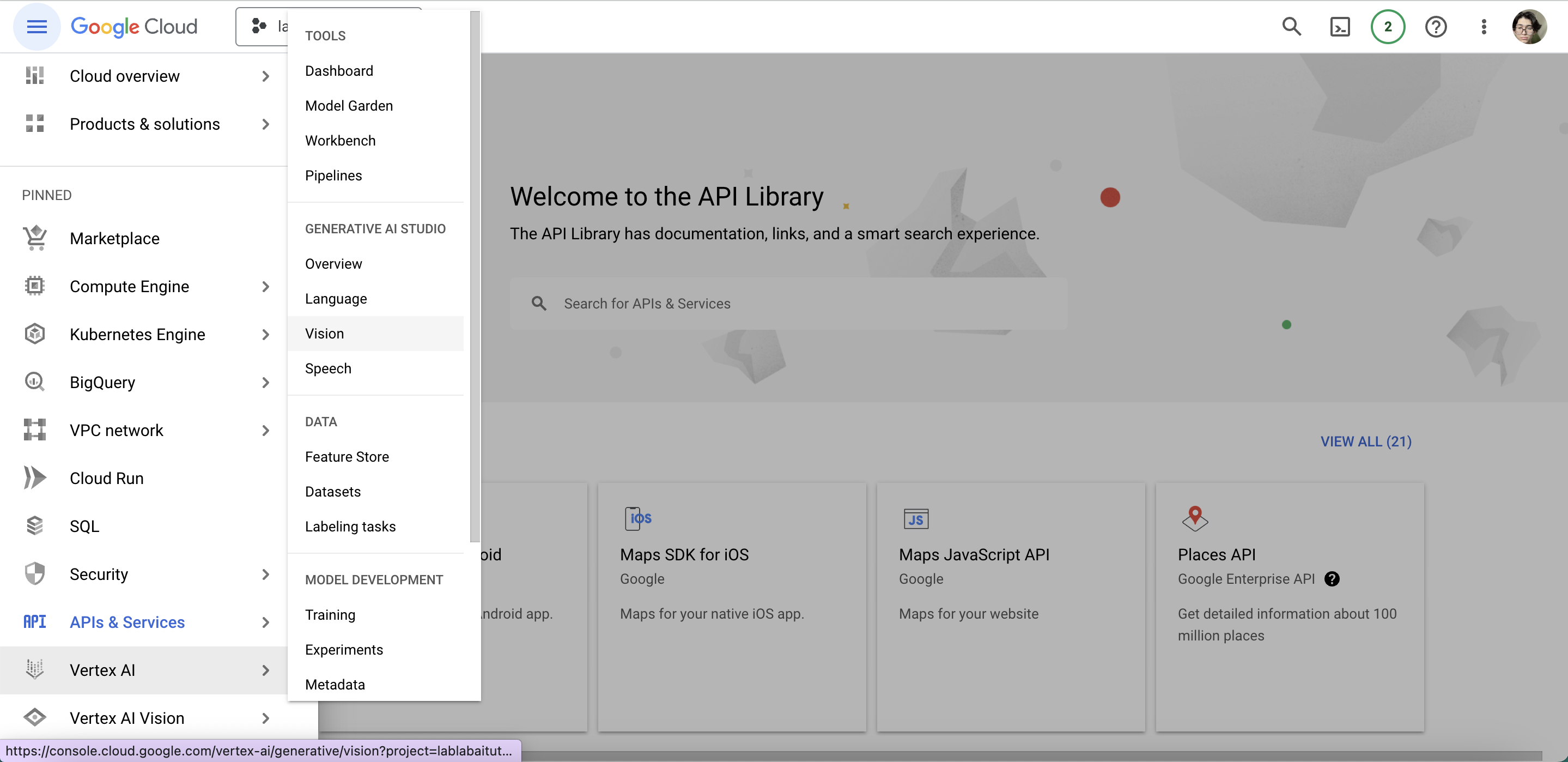Open notifications badge showing 2
The height and width of the screenshot is (762, 1568).
pyautogui.click(x=1387, y=27)
